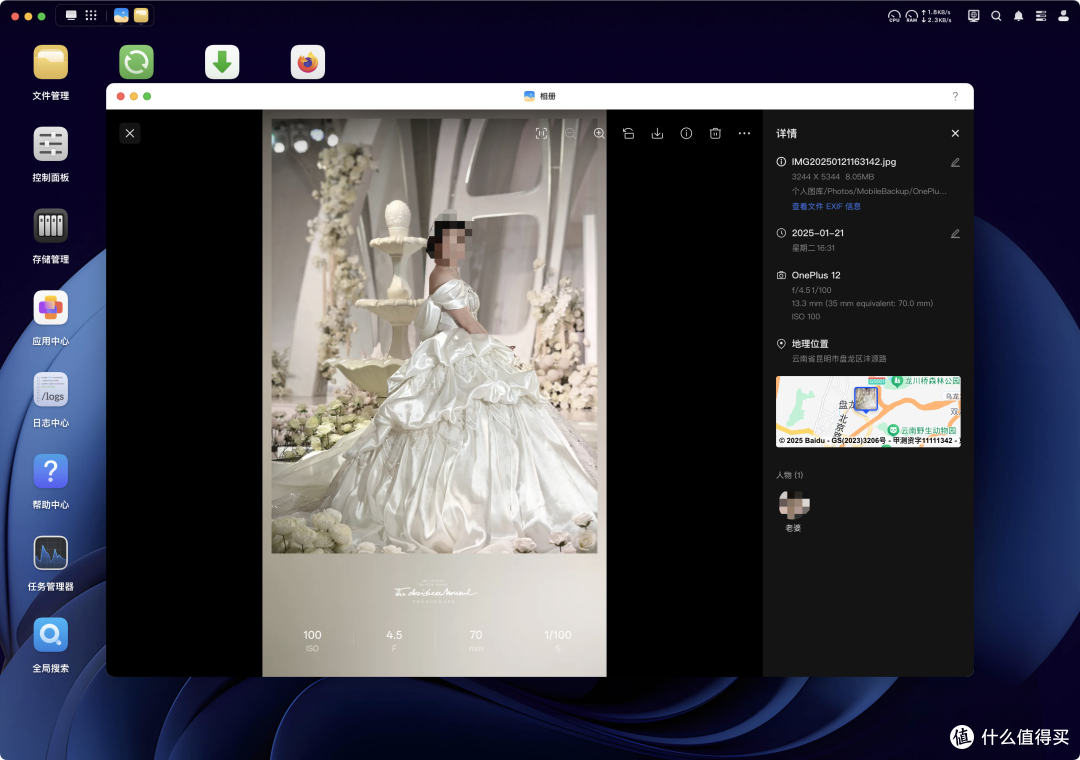The width and height of the screenshot is (1080, 760).
Task: Open the album window help question mark
Action: (x=955, y=96)
